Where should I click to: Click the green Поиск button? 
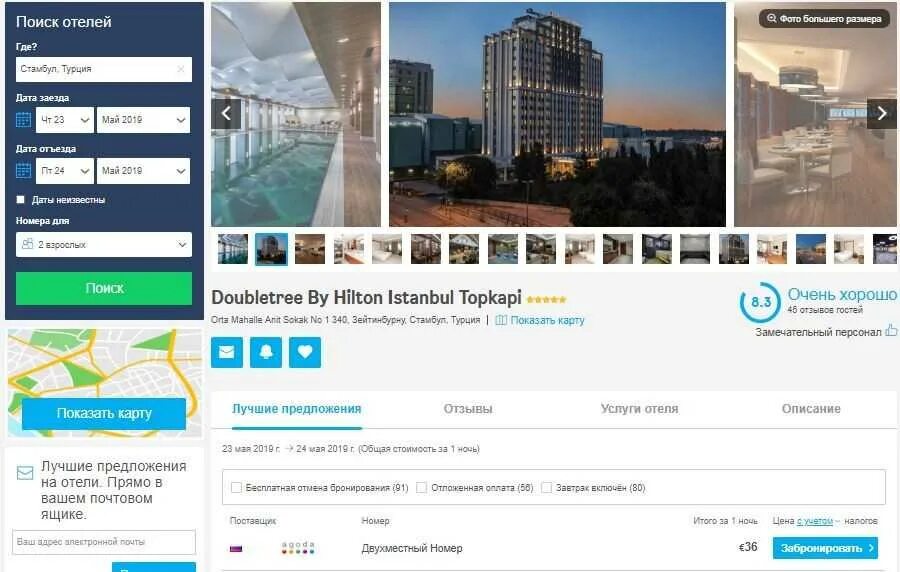pyautogui.click(x=104, y=288)
